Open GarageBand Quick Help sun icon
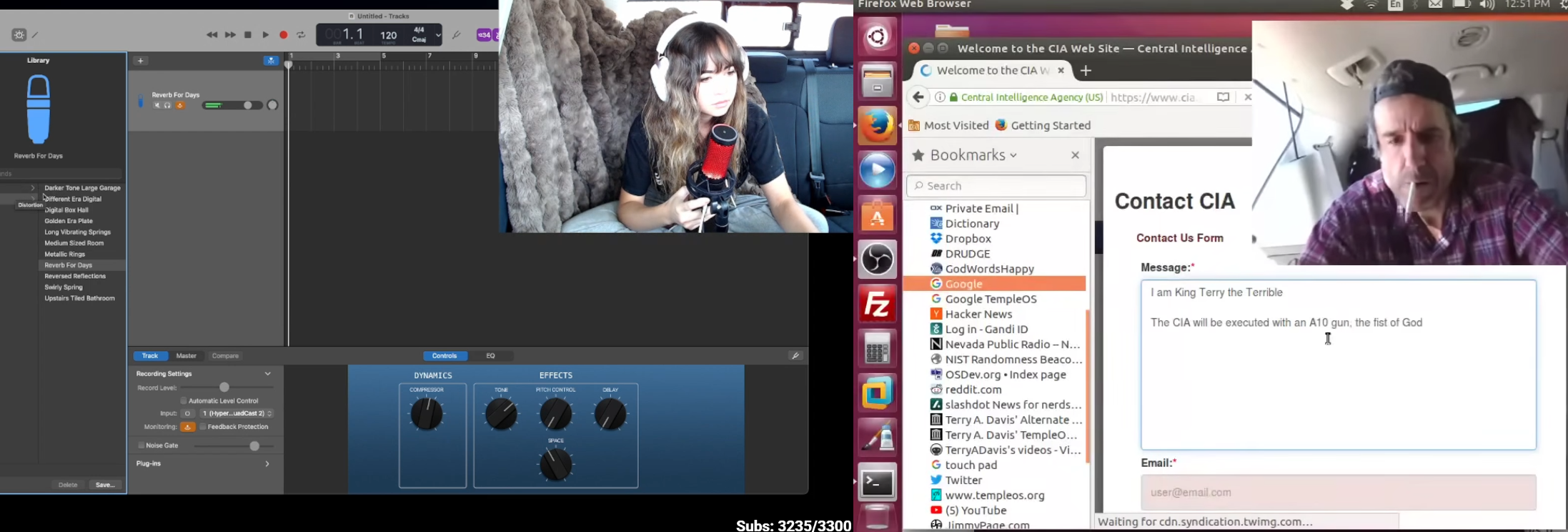Viewport: 1568px width, 532px height. point(19,34)
